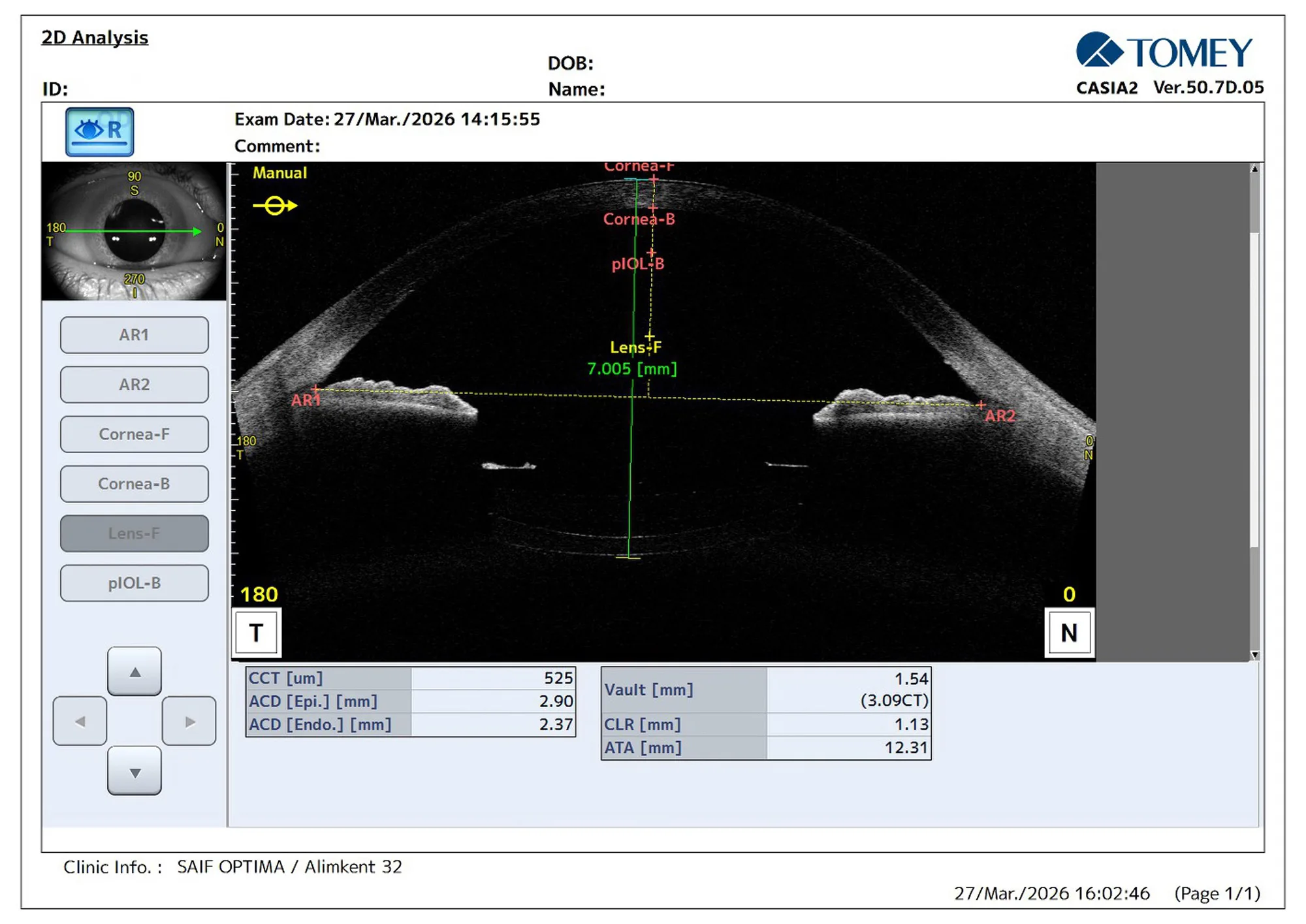Click the Exam Date text

tap(387, 119)
